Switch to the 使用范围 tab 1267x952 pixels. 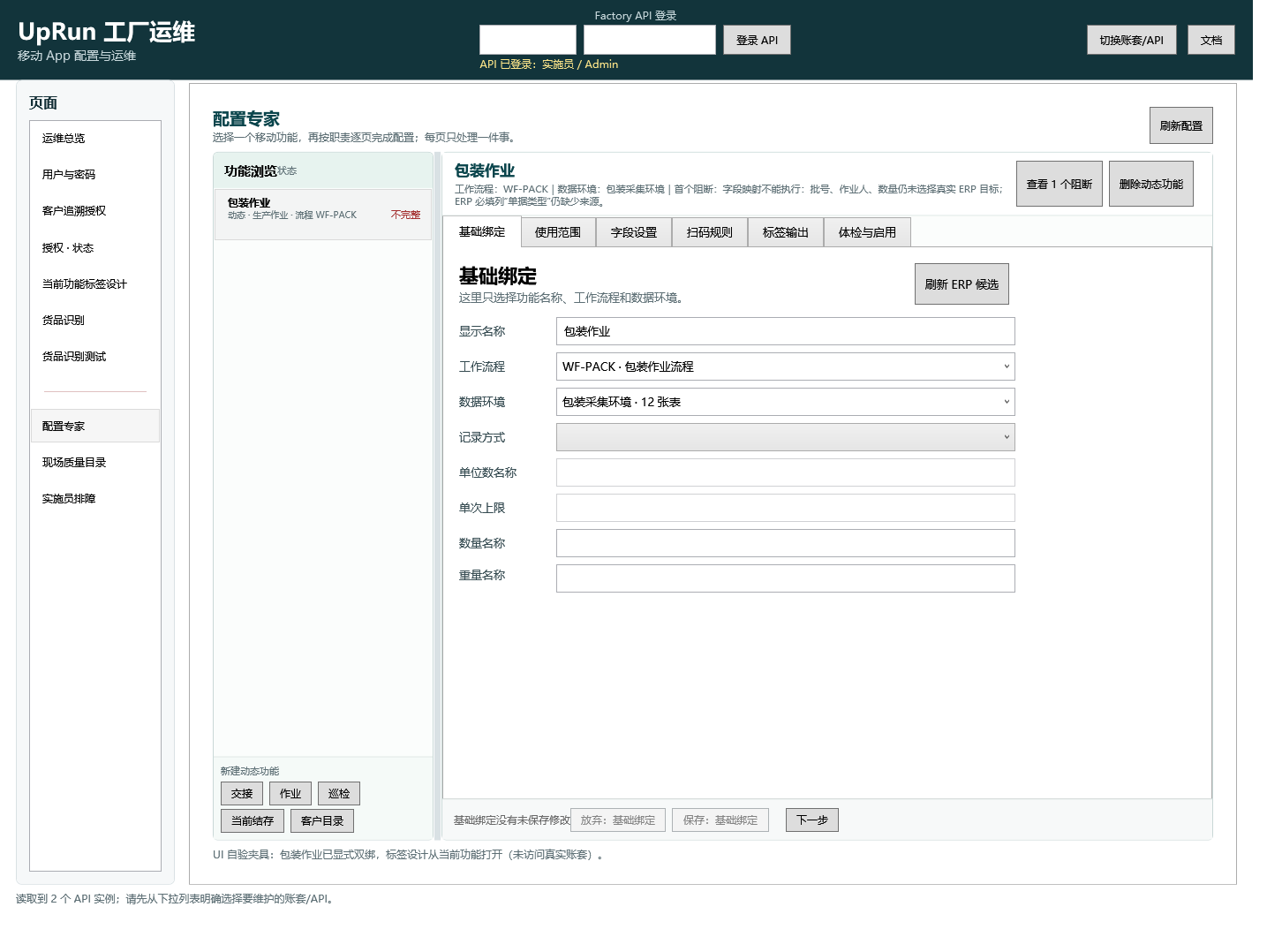pos(558,232)
